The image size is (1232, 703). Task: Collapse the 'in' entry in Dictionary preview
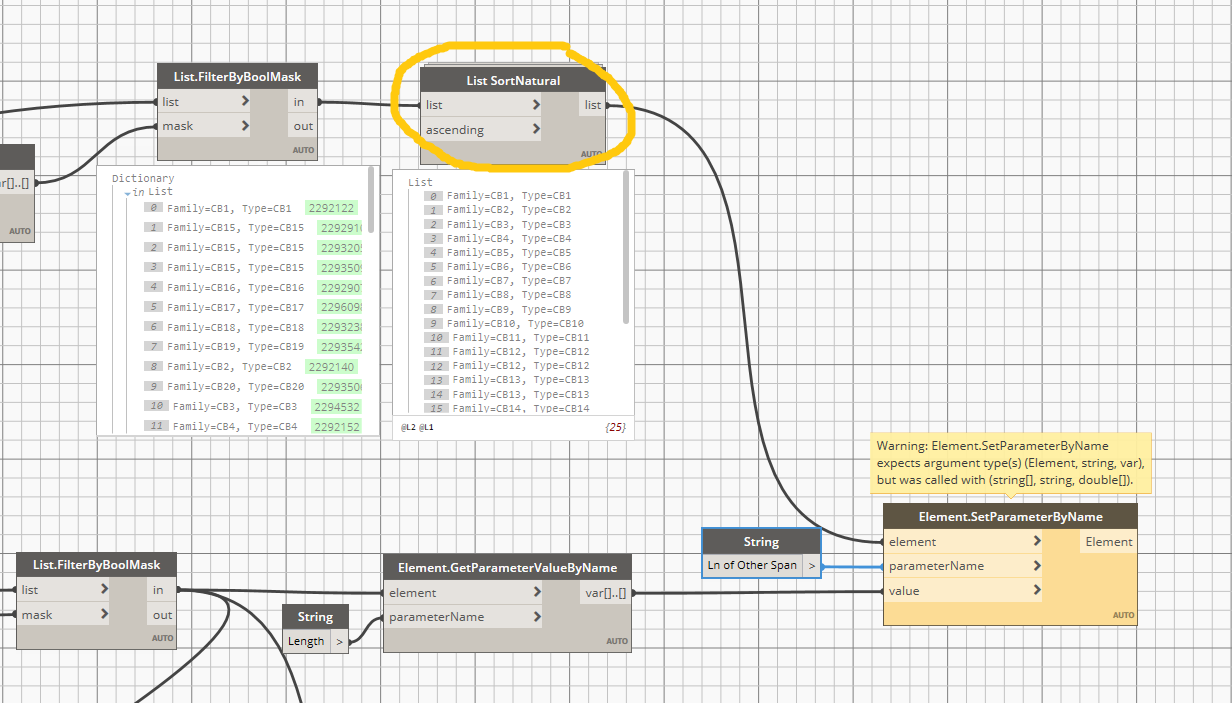point(127,192)
